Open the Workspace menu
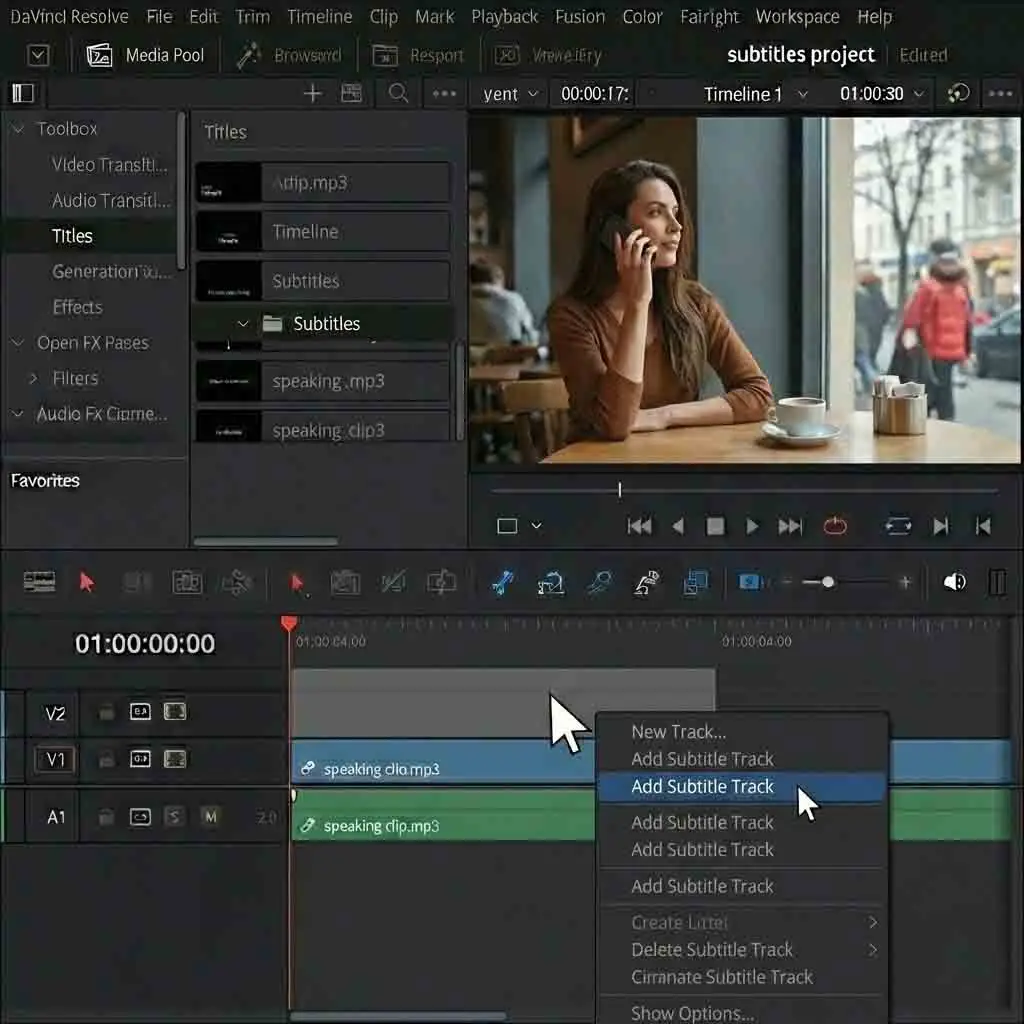 pos(797,16)
